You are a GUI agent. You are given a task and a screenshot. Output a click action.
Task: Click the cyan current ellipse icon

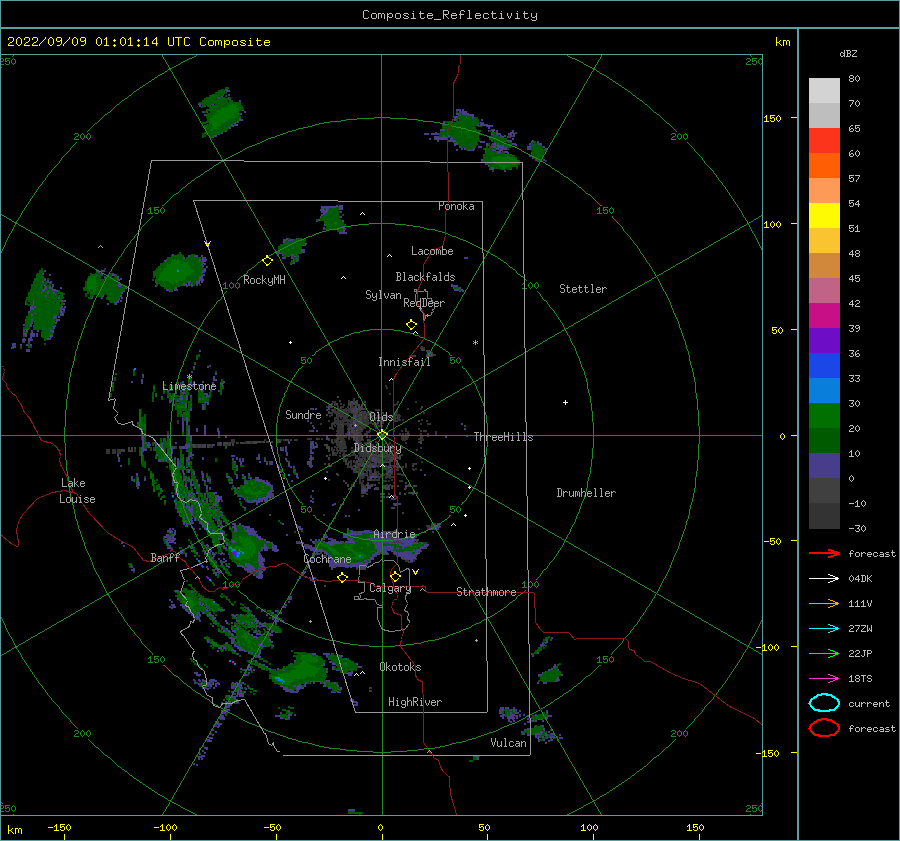pyautogui.click(x=824, y=703)
